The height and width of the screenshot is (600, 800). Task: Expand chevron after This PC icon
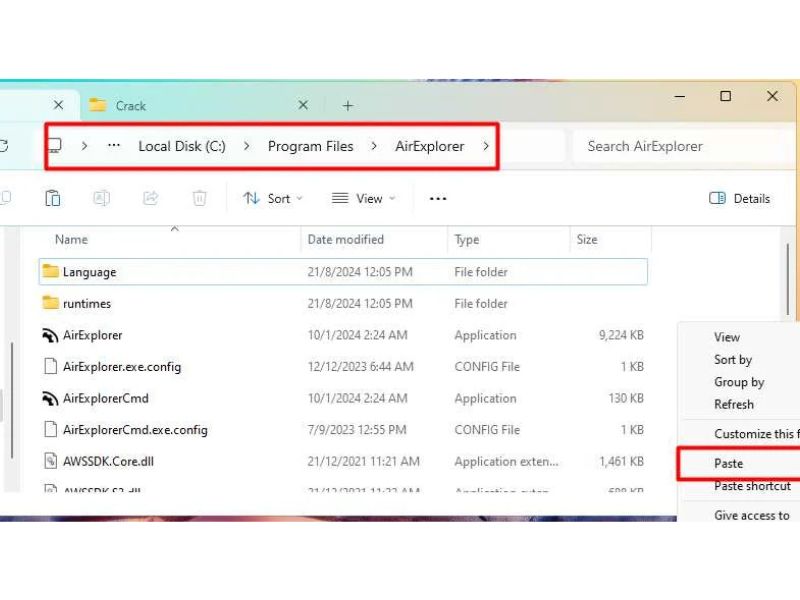[84, 146]
